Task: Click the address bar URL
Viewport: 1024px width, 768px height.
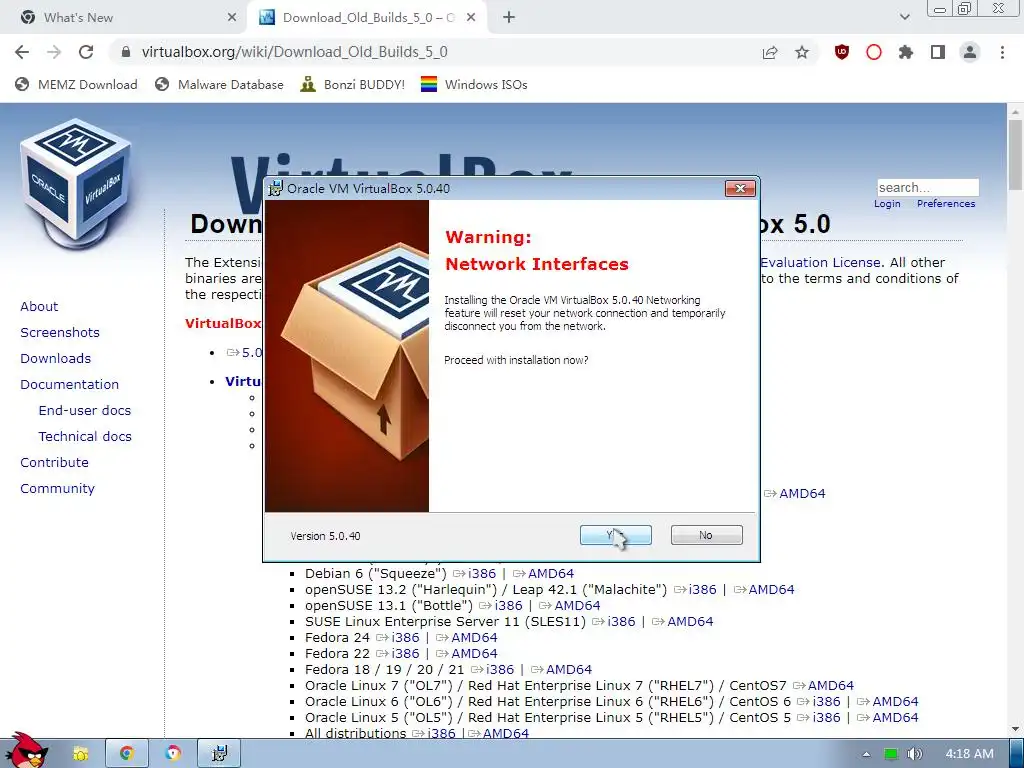Action: pos(295,52)
